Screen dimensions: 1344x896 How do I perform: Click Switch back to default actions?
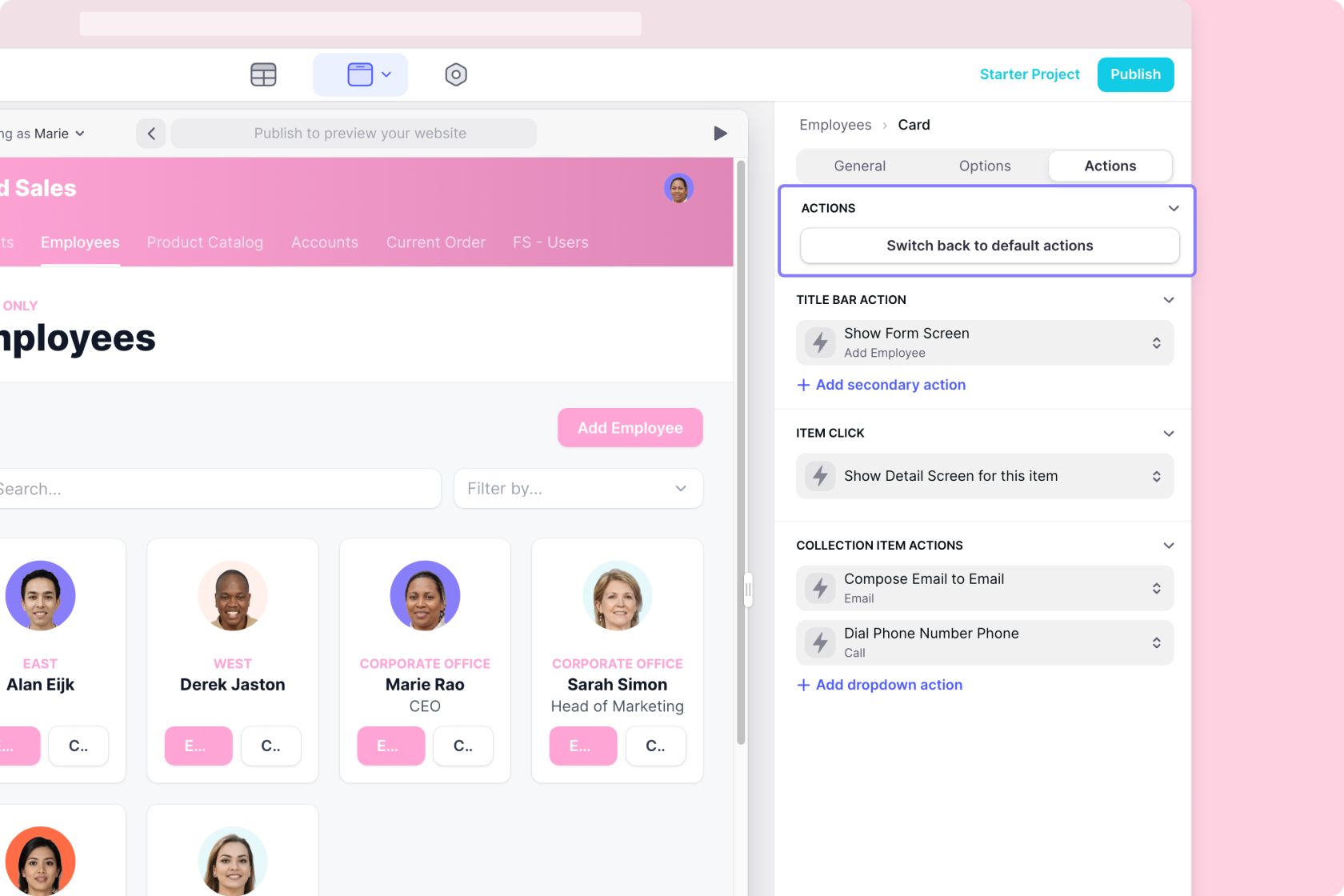pyautogui.click(x=989, y=246)
